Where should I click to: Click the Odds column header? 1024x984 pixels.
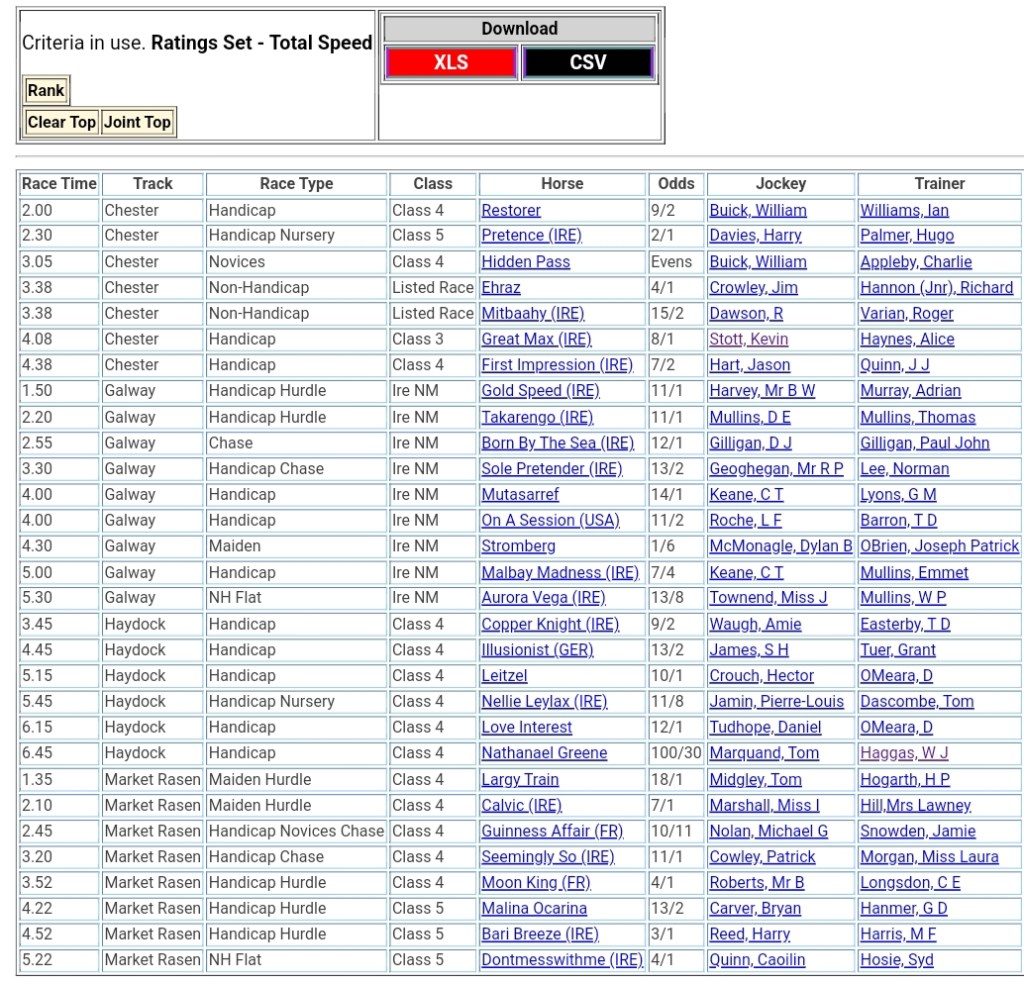pos(676,184)
